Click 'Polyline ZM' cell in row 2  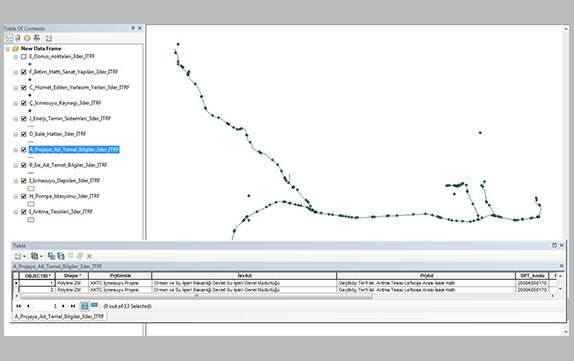pyautogui.click(x=72, y=290)
